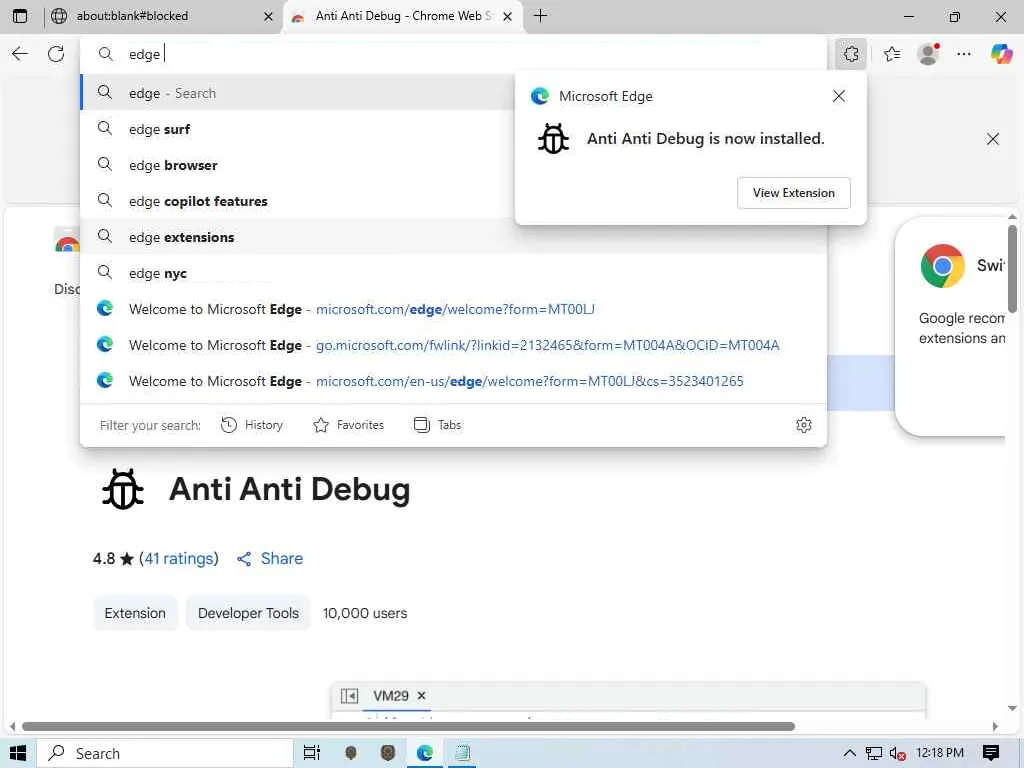Open the Extensions puzzle-piece button
Viewport: 1024px width, 768px height.
click(851, 54)
